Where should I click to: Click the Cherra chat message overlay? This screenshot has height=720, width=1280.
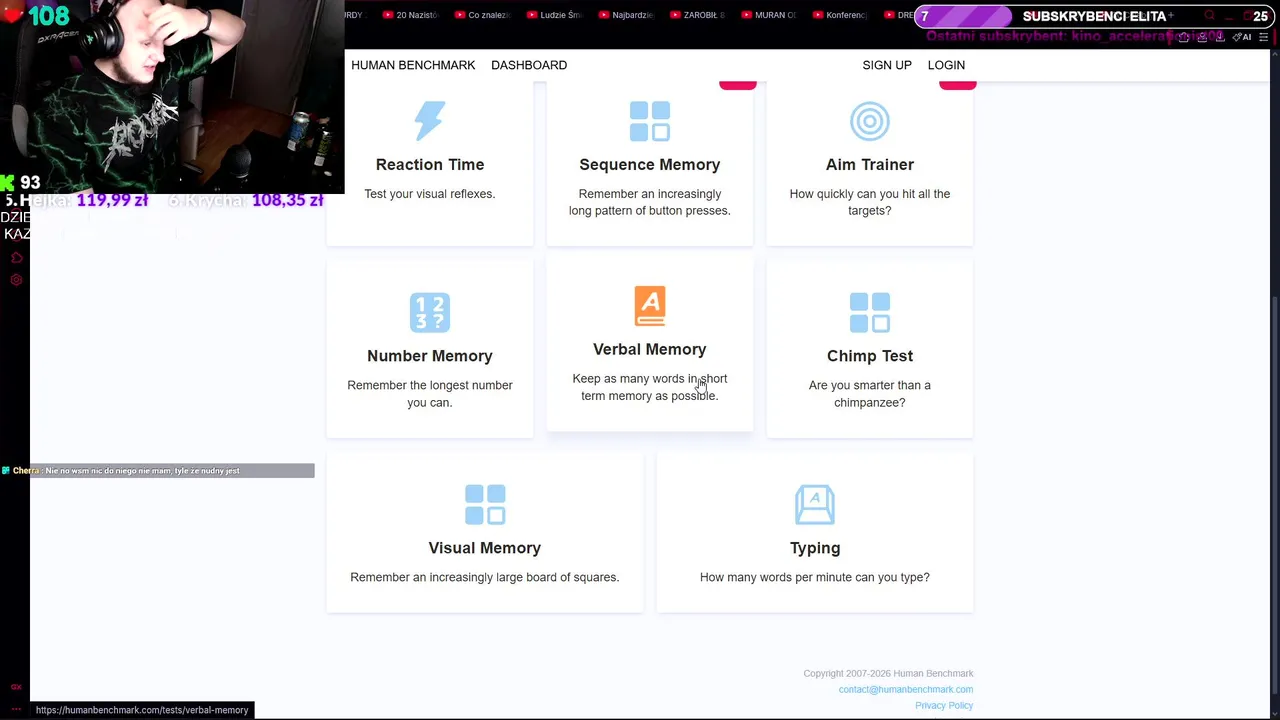tap(158, 470)
